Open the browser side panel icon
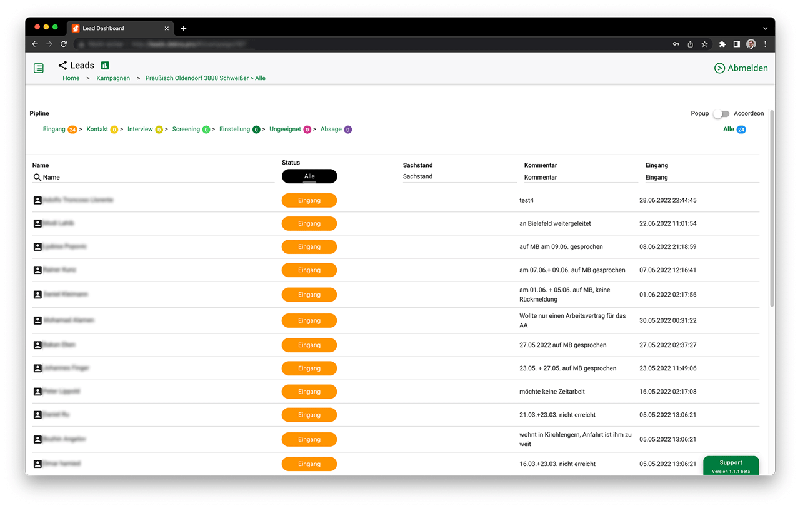800x508 pixels. click(736, 44)
